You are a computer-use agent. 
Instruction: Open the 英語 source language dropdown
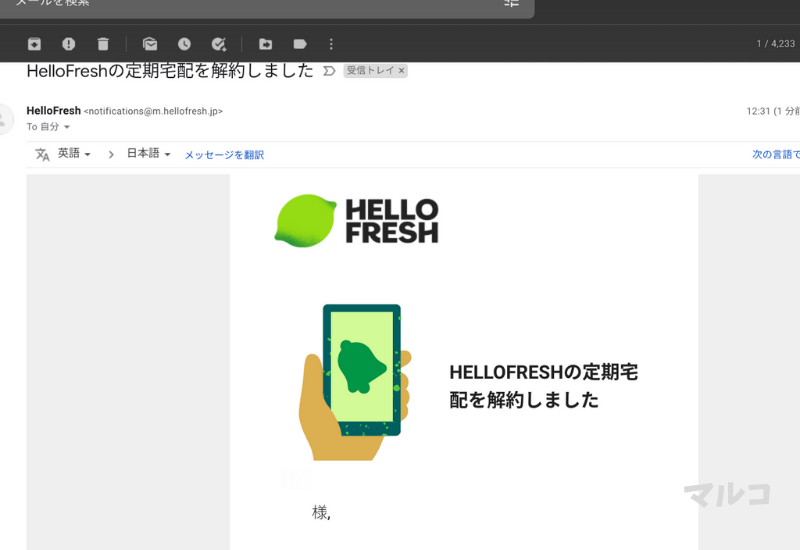[74, 154]
